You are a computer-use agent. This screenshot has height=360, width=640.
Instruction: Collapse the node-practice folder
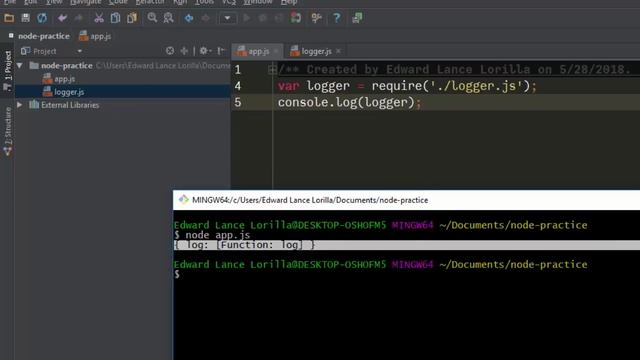pyautogui.click(x=20, y=65)
